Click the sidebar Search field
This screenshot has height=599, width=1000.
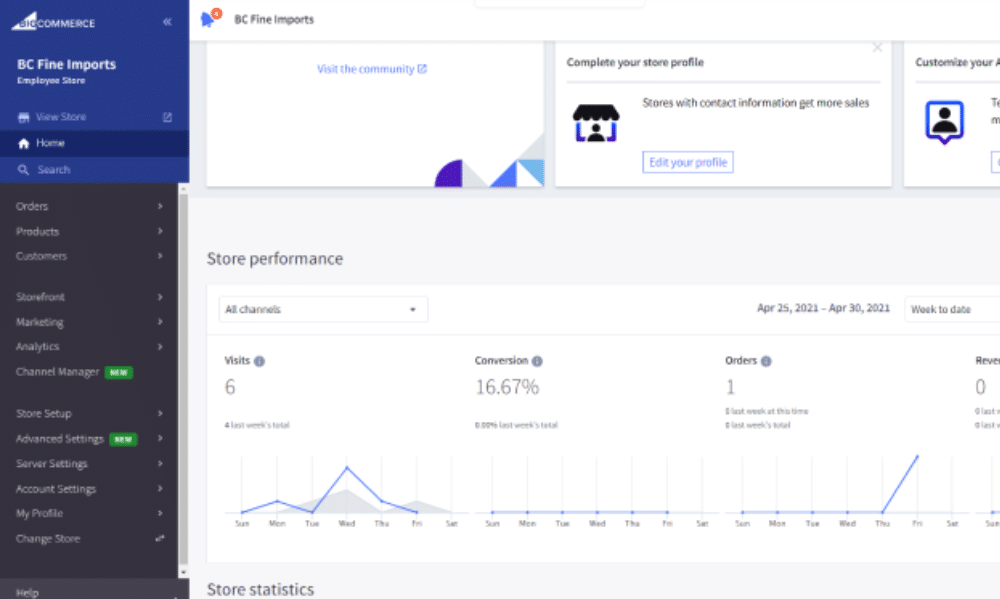click(54, 170)
